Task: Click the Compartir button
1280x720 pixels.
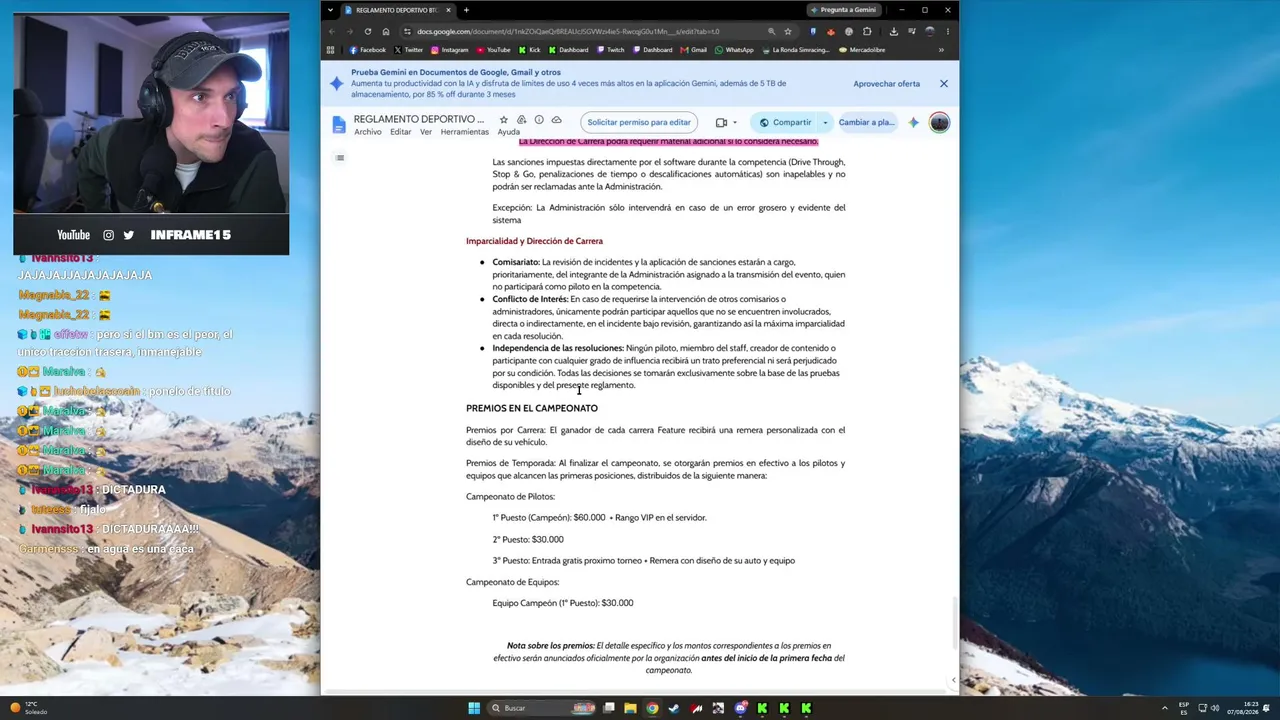Action: point(785,122)
